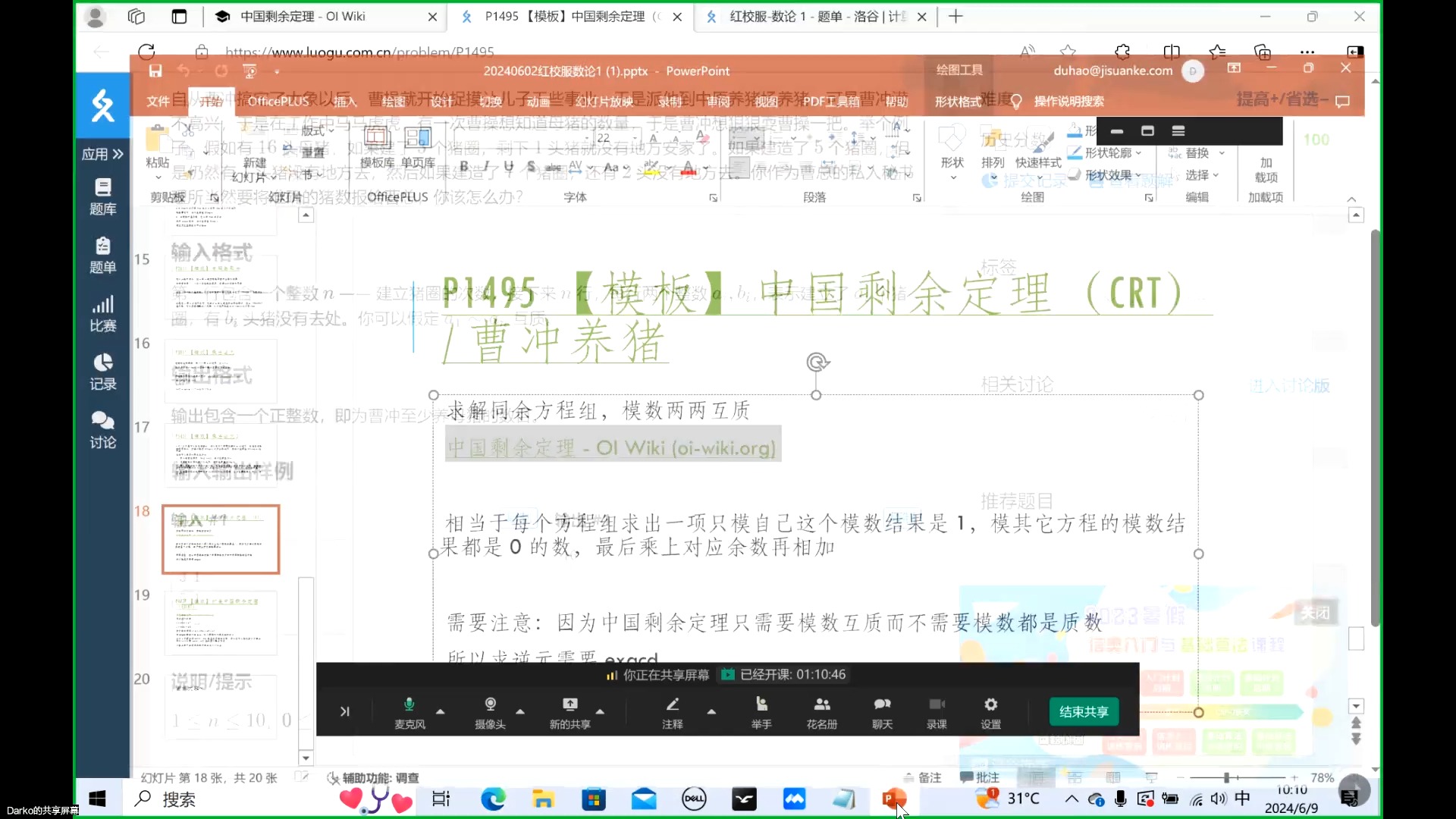Open 题库 in Luogu sidebar
The width and height of the screenshot is (1456, 819).
tap(103, 197)
